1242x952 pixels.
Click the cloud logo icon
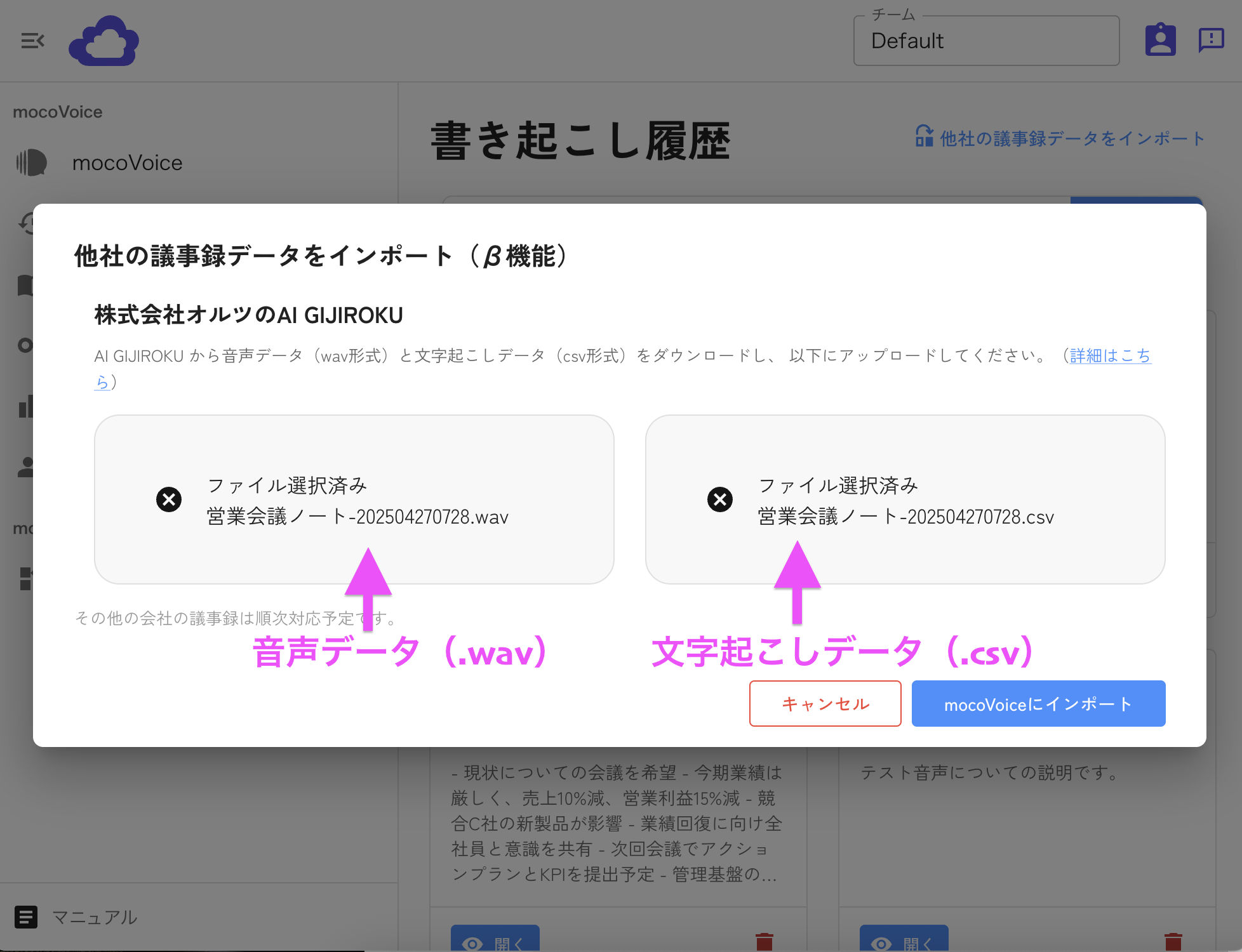coord(104,41)
